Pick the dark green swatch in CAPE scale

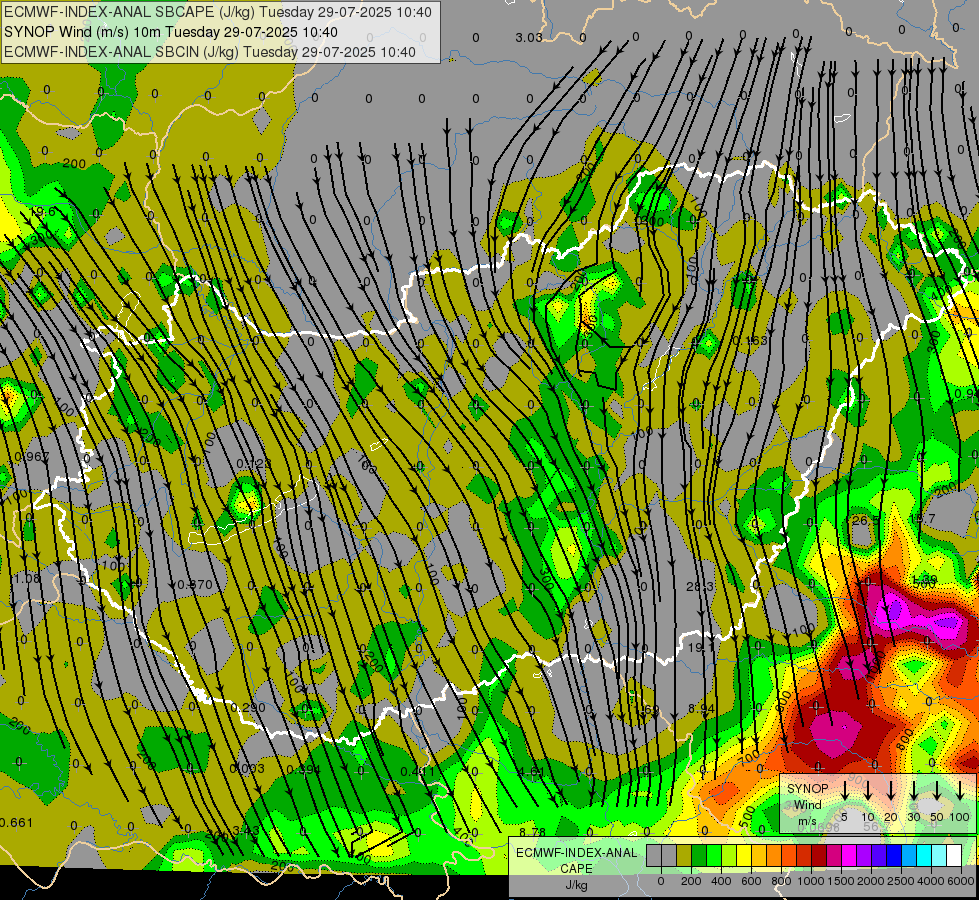699,856
